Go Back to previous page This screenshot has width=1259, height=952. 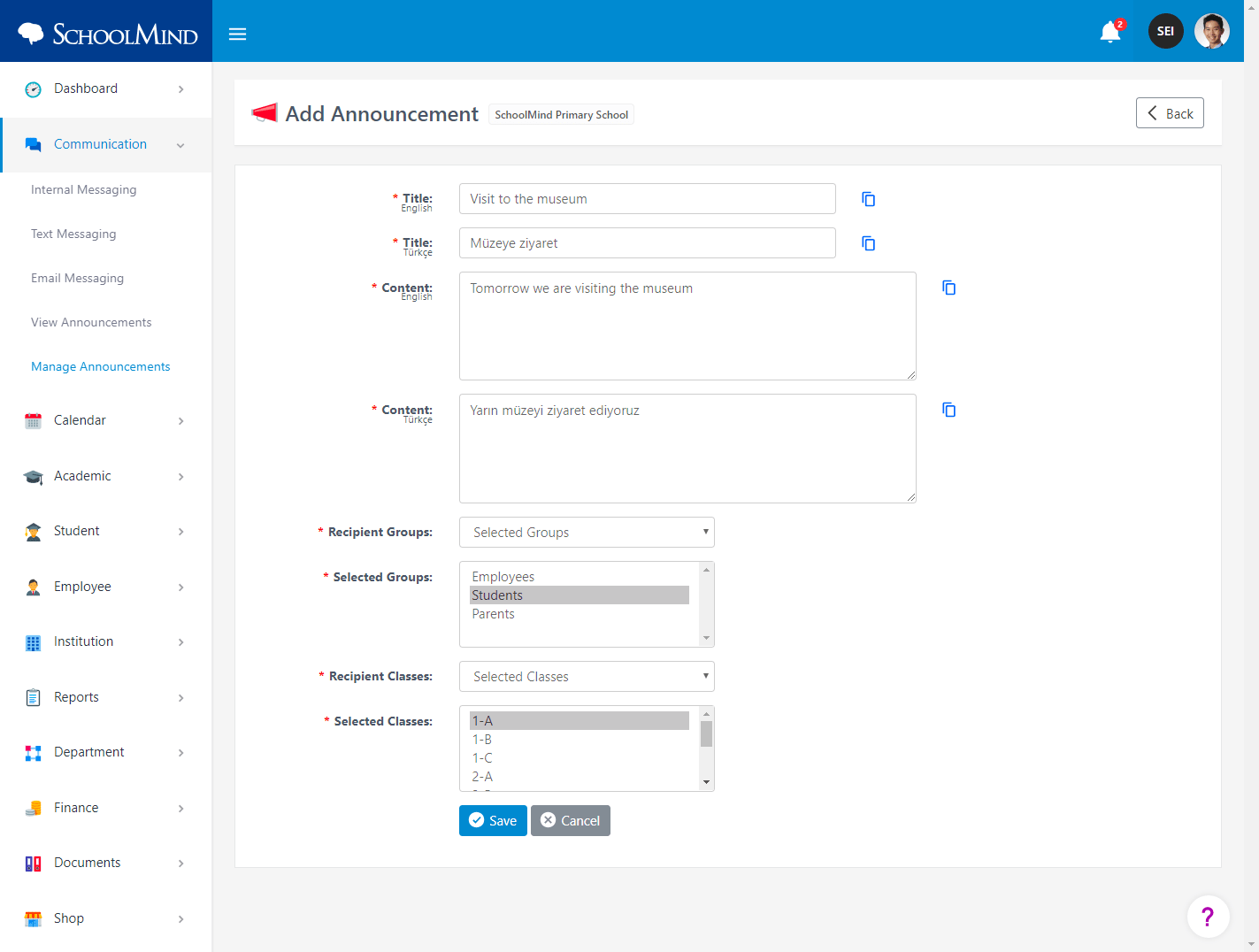pyautogui.click(x=1170, y=113)
